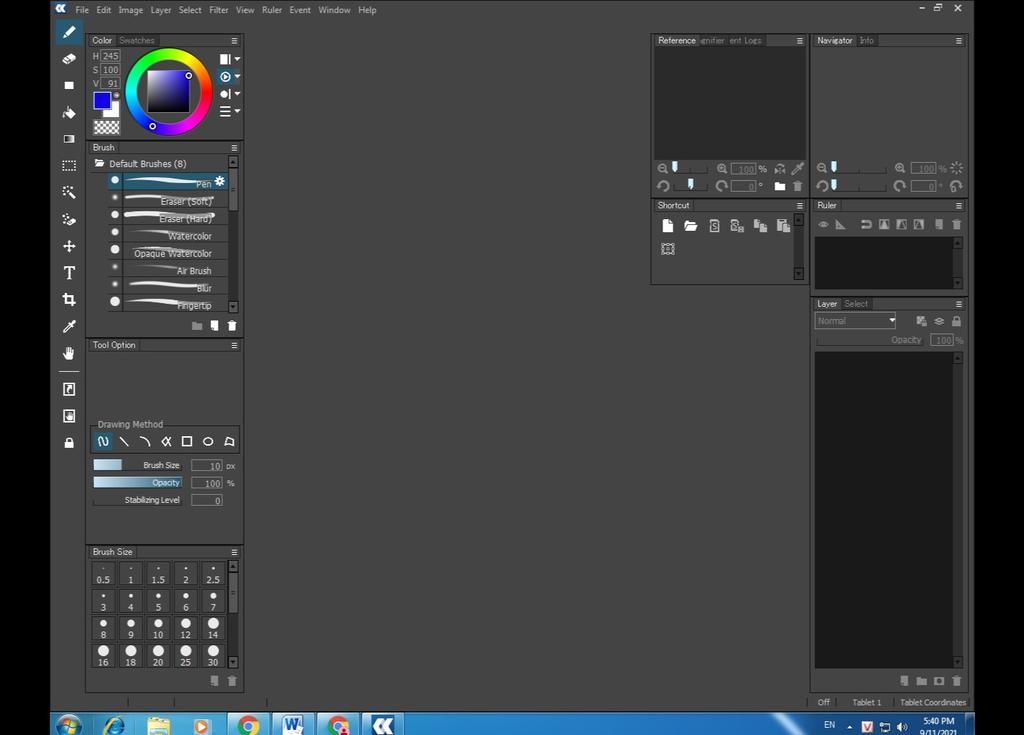
Task: Switch to the curve drawing method
Action: click(145, 442)
